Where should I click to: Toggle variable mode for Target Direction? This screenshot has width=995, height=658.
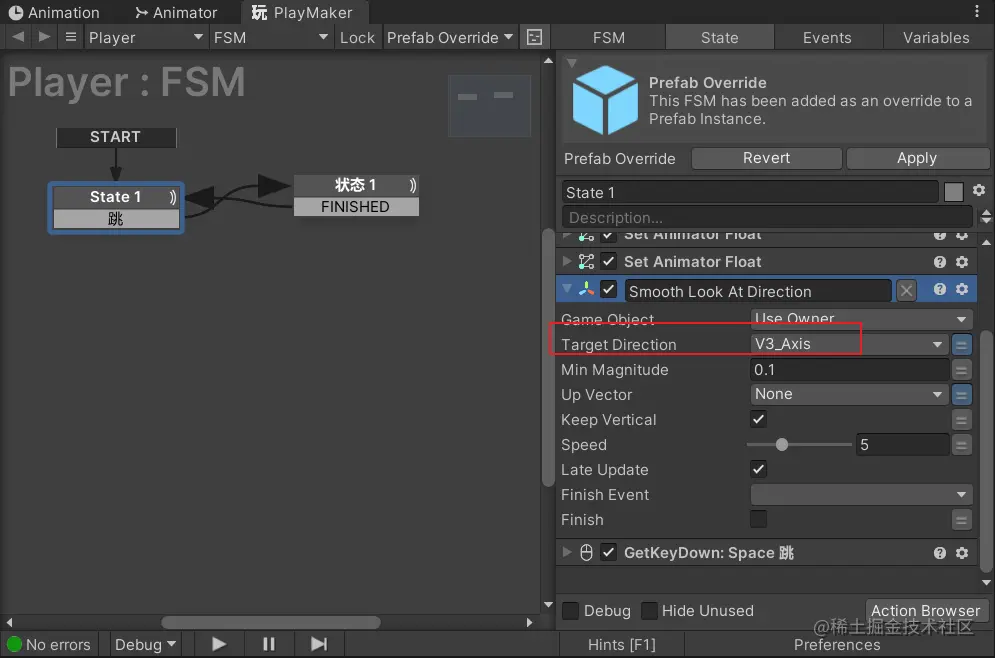tap(961, 345)
